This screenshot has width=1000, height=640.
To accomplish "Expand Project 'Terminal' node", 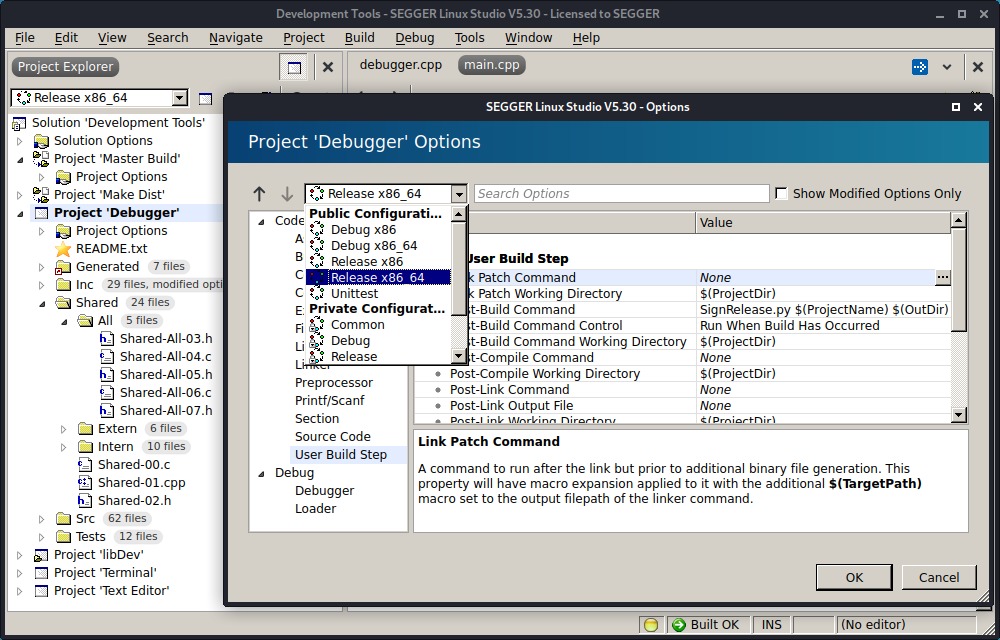I will tap(20, 573).
